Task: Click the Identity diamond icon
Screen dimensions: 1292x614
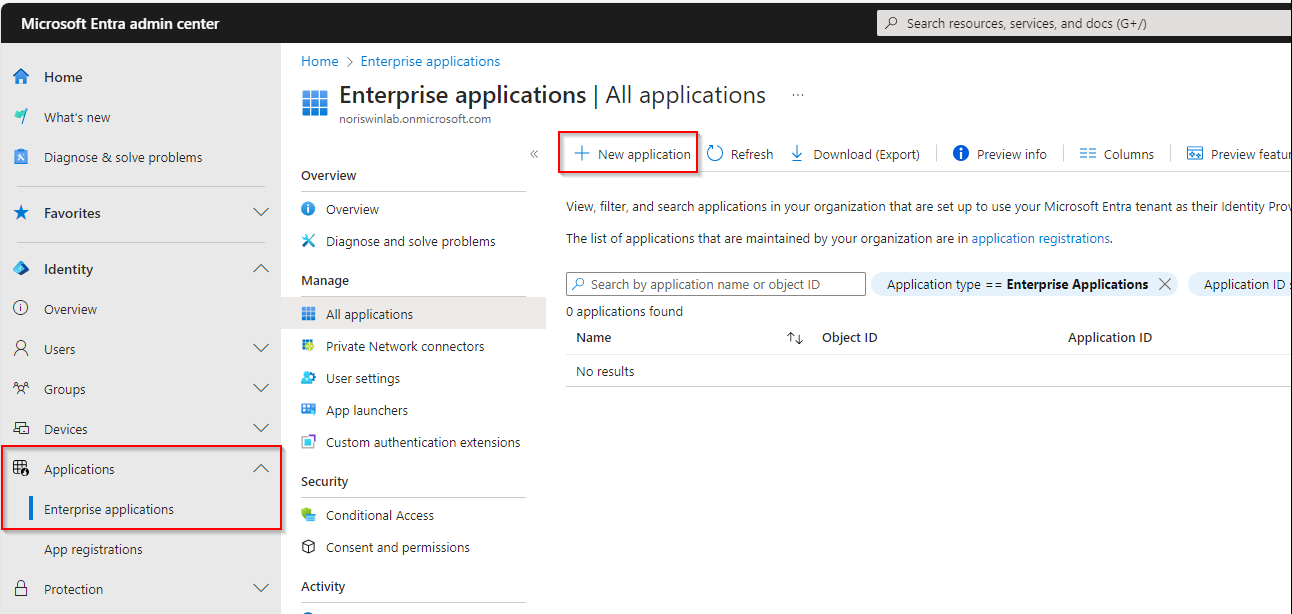Action: pos(21,269)
